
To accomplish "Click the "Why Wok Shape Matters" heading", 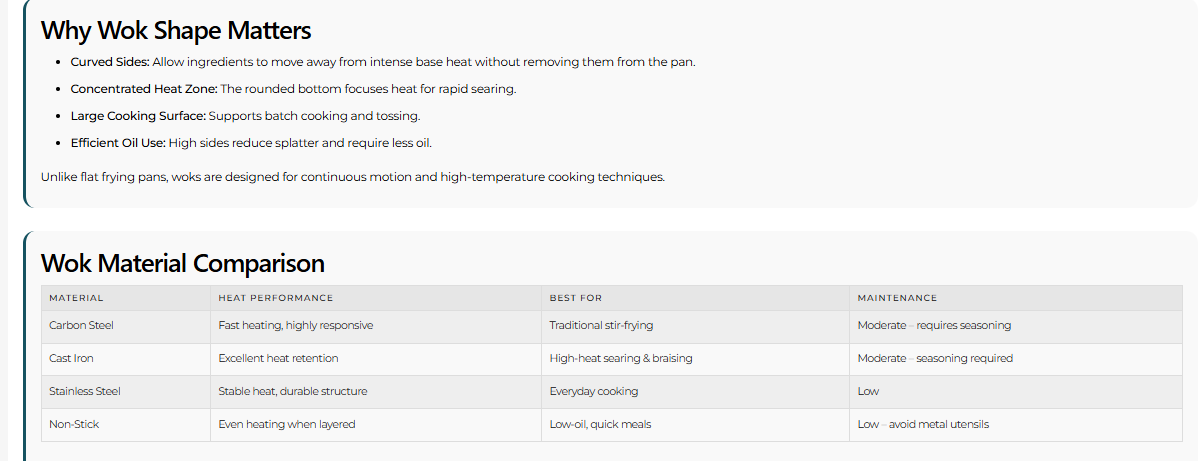I will (176, 30).
